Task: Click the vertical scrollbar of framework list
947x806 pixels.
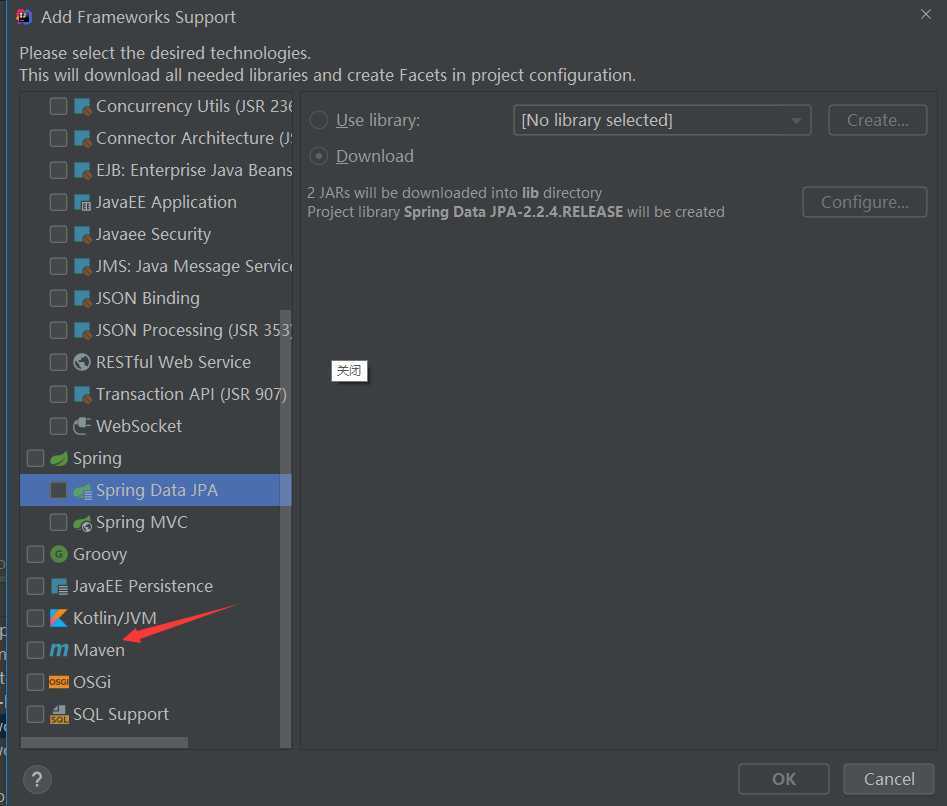Action: (x=286, y=528)
